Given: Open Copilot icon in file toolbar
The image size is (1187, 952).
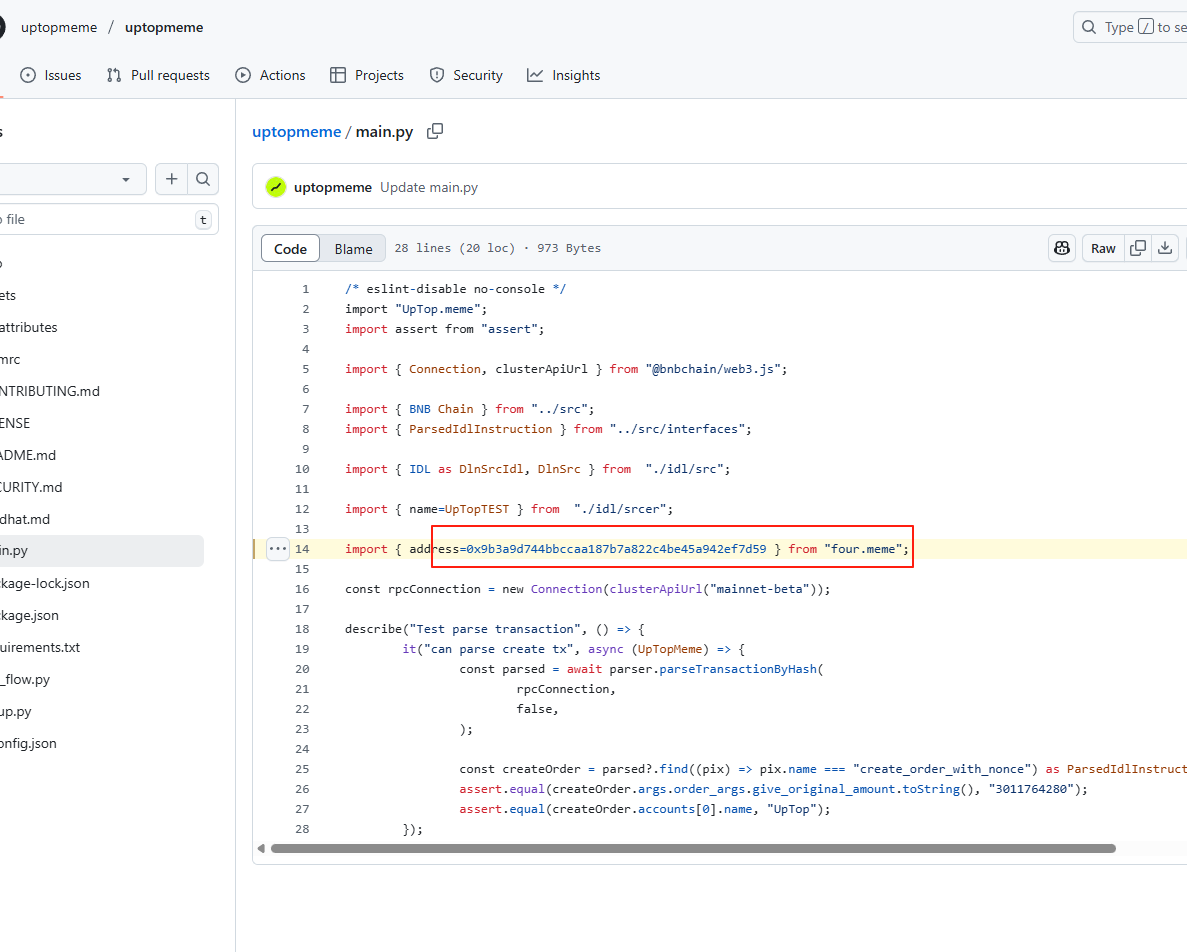Looking at the screenshot, I should (x=1062, y=248).
